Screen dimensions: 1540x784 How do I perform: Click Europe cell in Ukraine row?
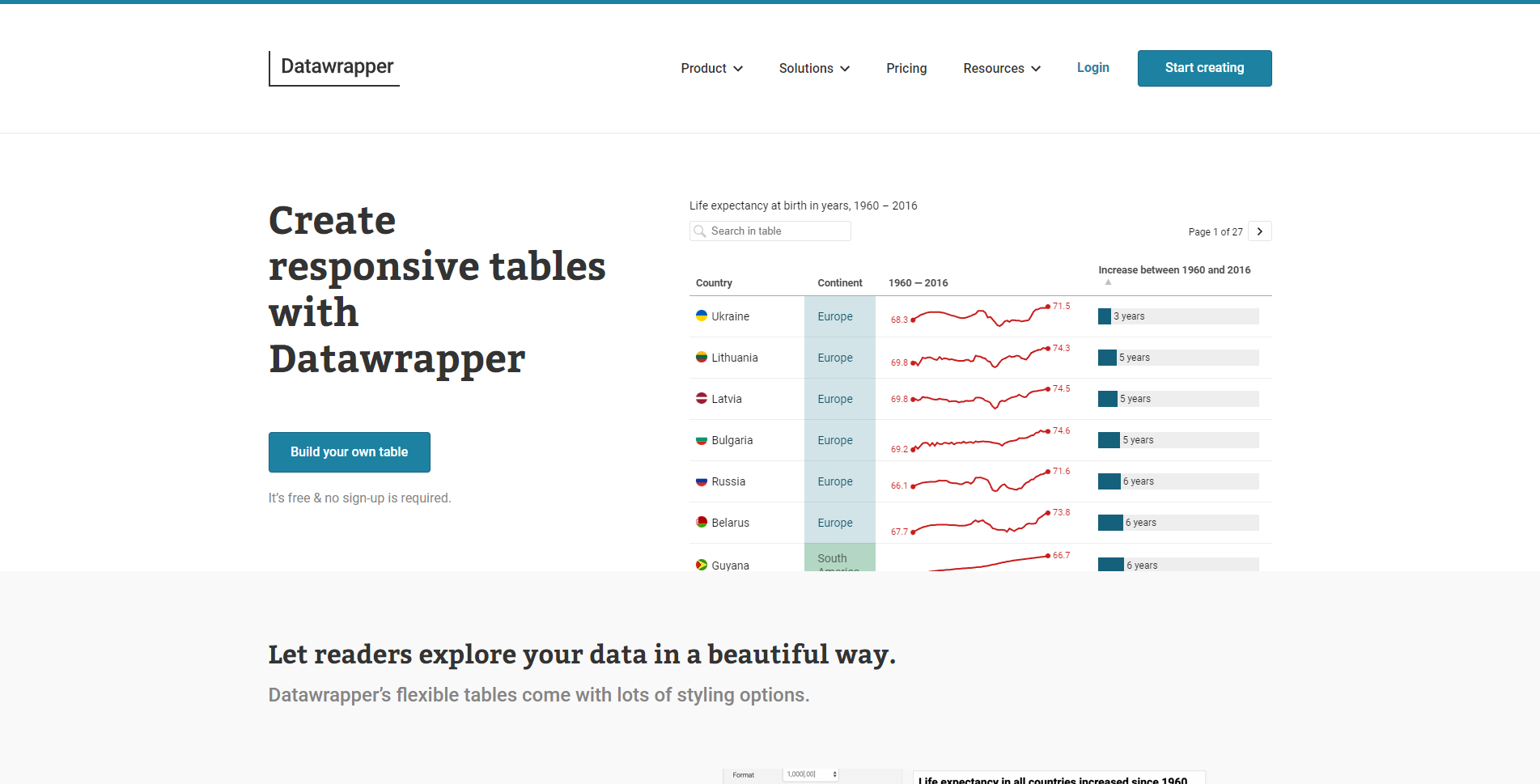pos(840,316)
